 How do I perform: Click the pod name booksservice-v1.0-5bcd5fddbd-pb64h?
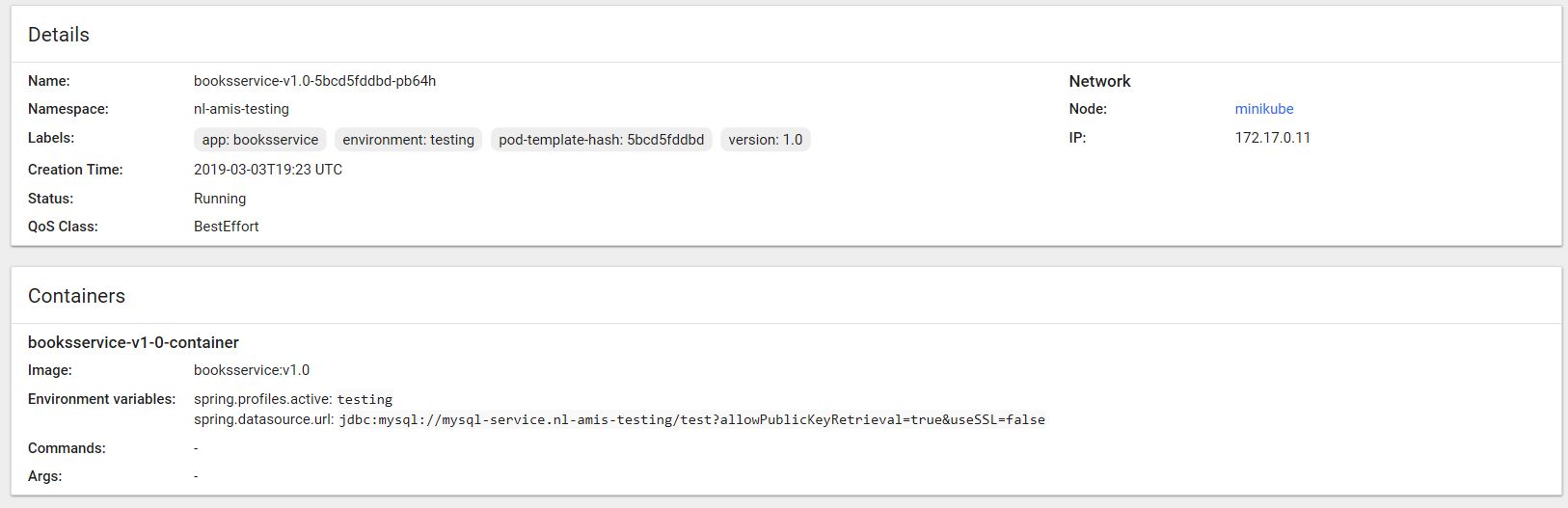pyautogui.click(x=314, y=81)
